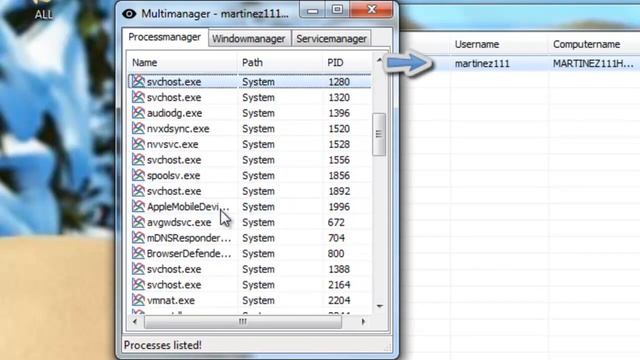Click the PID value 1996
Viewport: 640px width, 360px height.
click(x=339, y=207)
